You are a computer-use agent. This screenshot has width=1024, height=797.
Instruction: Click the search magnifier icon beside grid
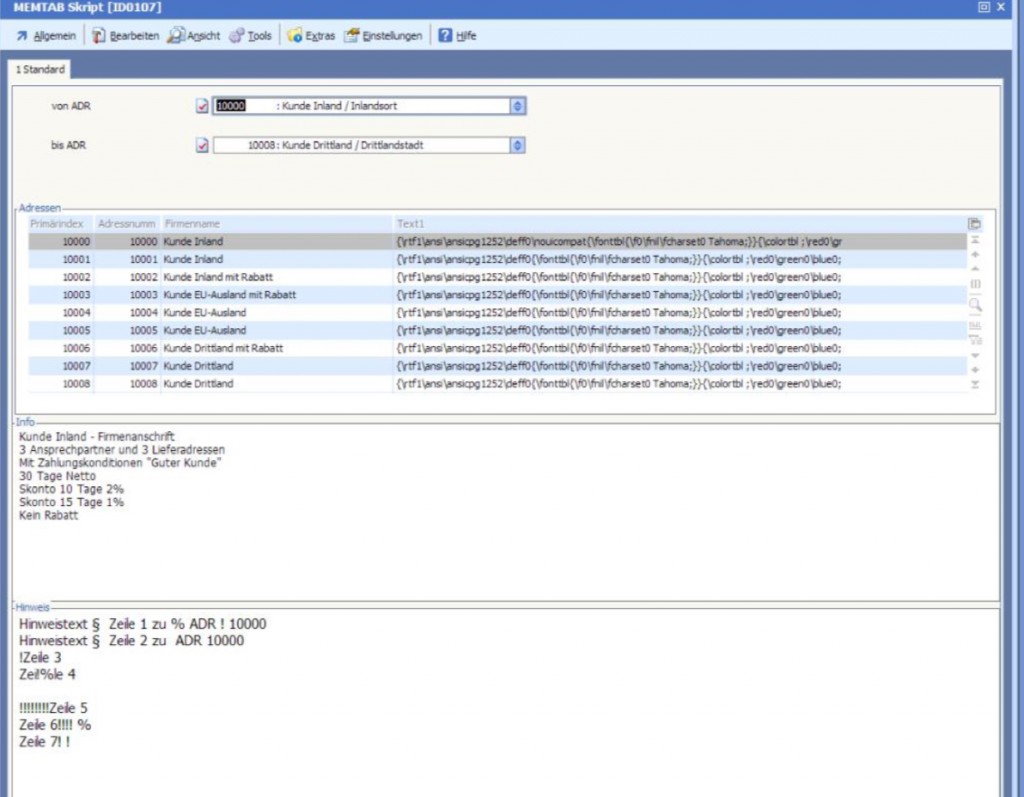[975, 304]
